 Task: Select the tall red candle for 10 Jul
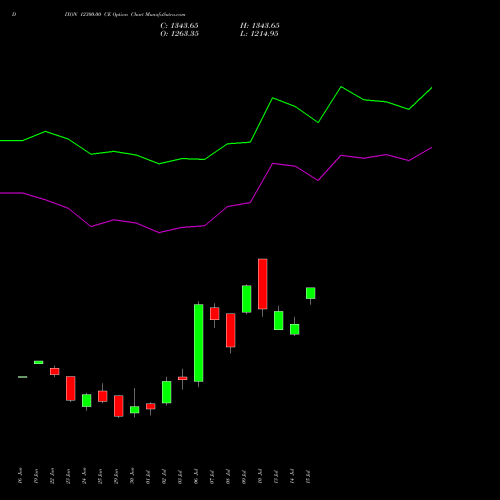click(x=263, y=284)
